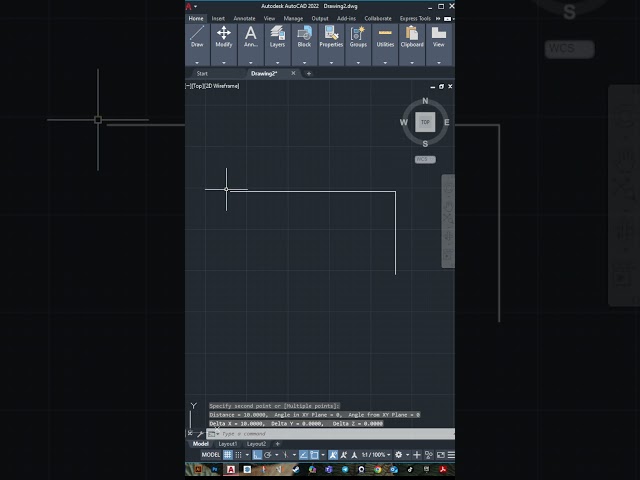Expand the isometric drafting plane arrow
Viewport: 640px width, 480px height.
point(294,455)
